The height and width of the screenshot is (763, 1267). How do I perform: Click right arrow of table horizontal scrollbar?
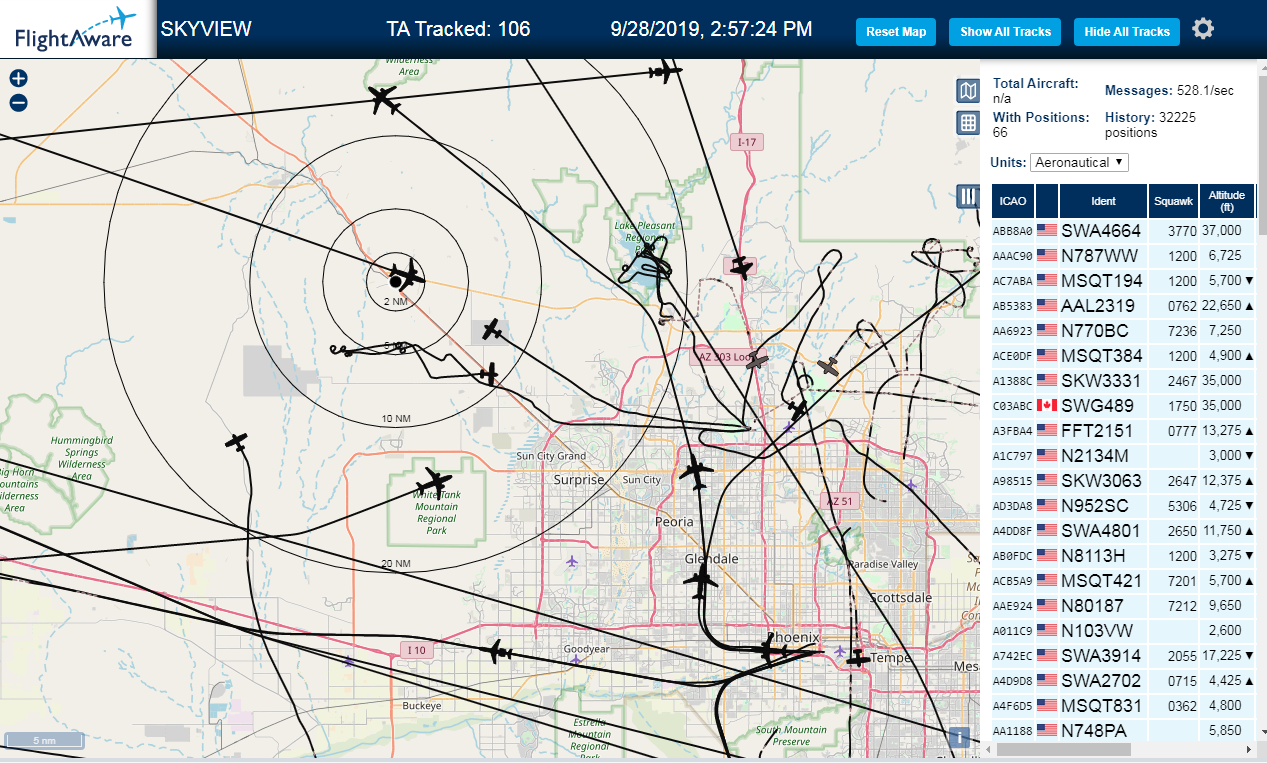(x=1248, y=748)
